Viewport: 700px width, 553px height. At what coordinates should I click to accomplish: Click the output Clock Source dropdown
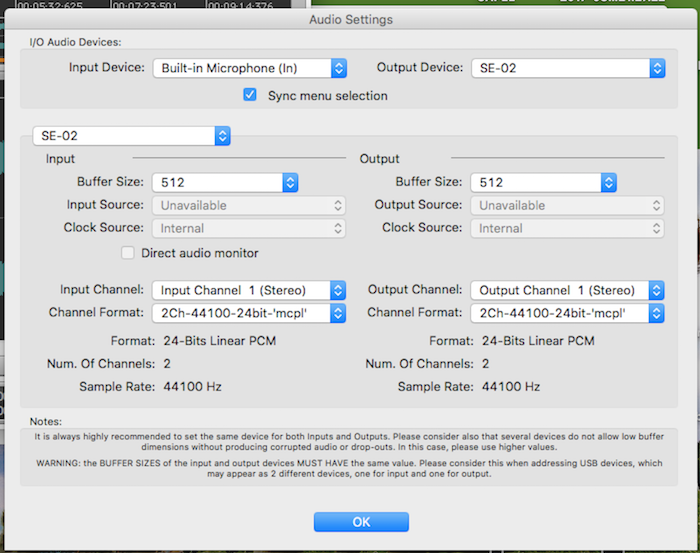(567, 228)
